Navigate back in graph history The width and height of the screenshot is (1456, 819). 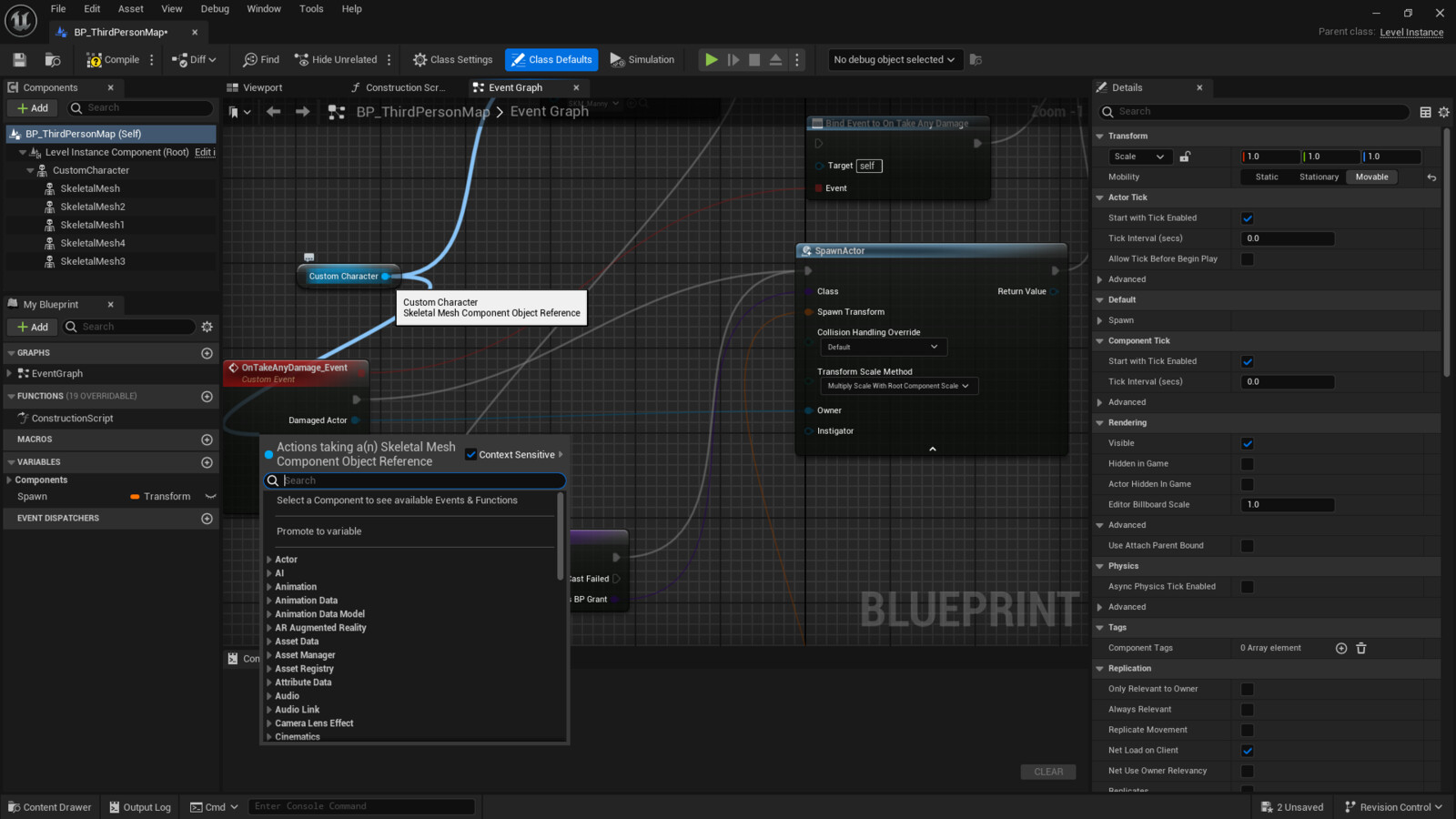(x=273, y=112)
